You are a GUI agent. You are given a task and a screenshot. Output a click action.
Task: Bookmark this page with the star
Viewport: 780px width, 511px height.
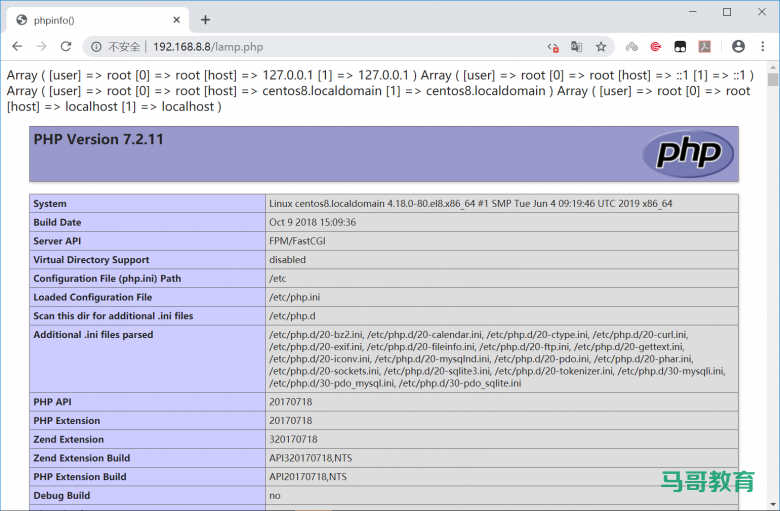(601, 46)
